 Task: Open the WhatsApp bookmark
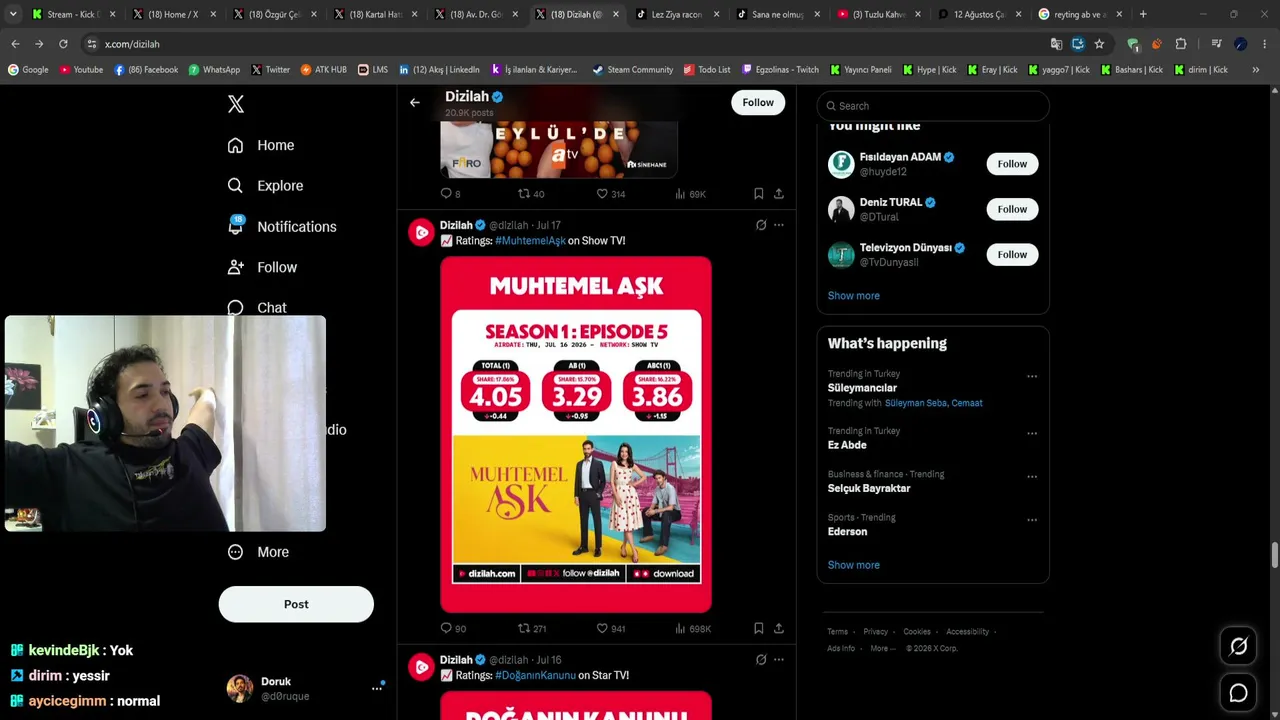(214, 70)
